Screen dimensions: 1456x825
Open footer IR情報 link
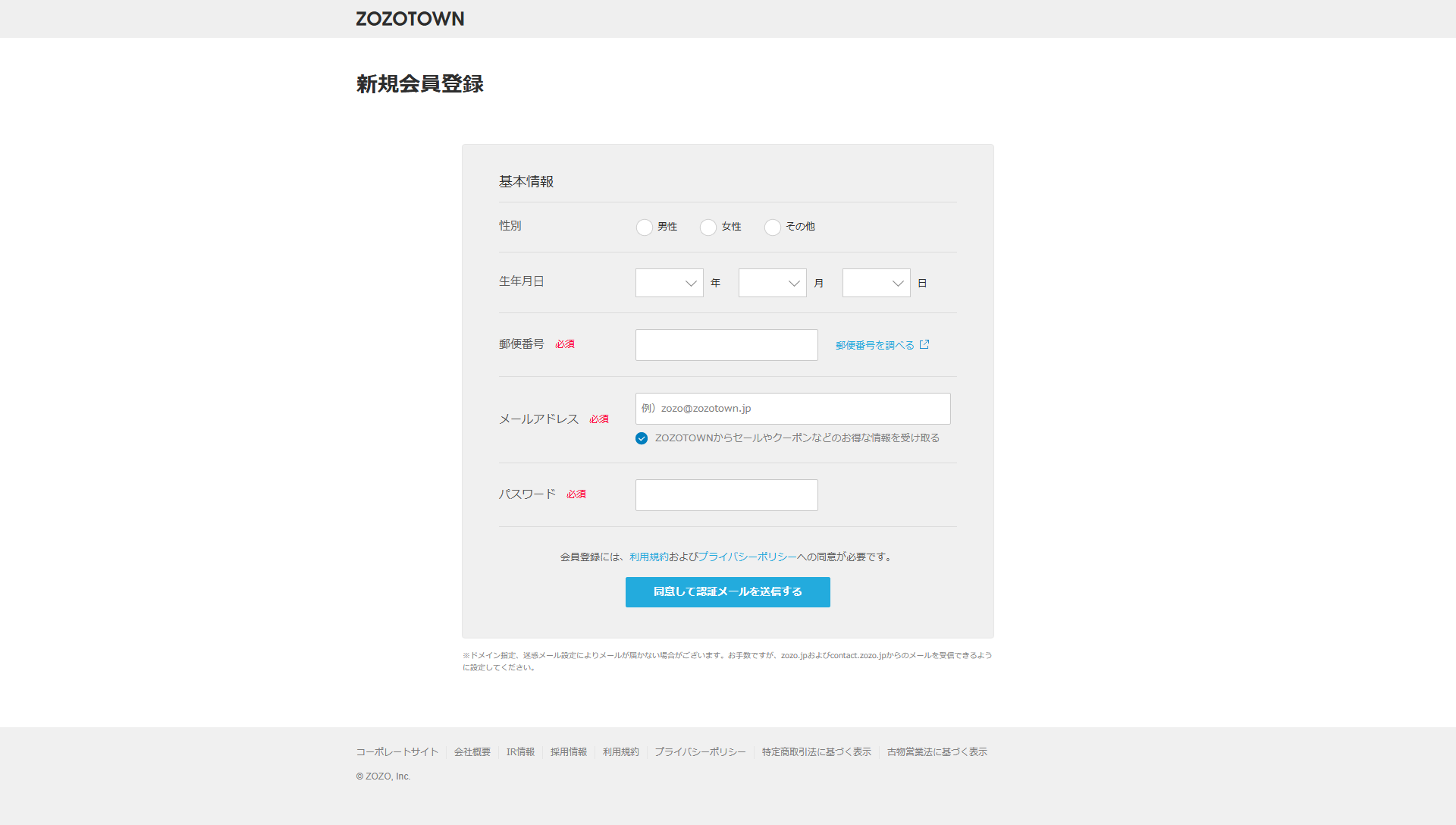[x=521, y=752]
